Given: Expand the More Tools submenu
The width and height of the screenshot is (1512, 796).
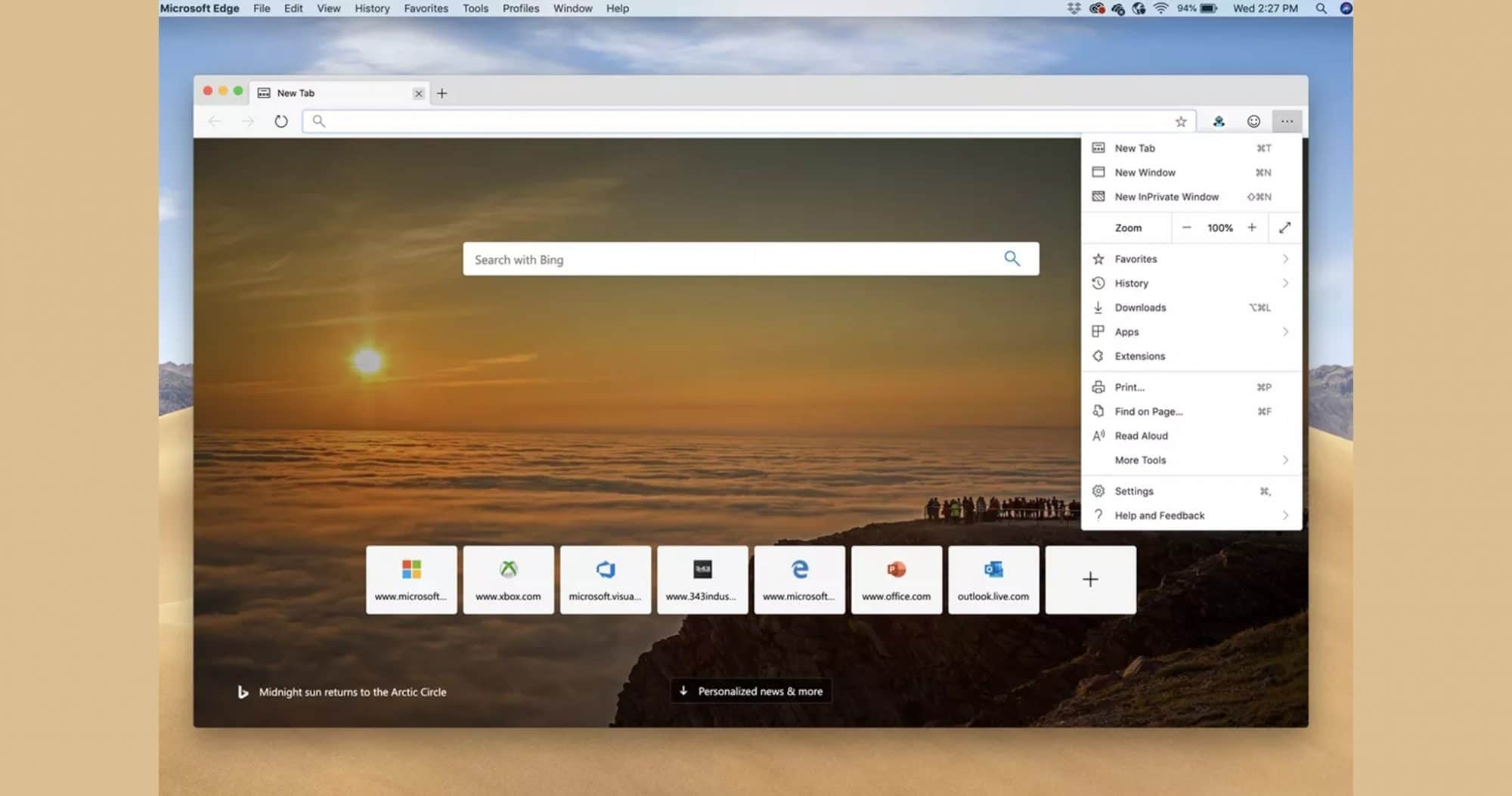Looking at the screenshot, I should [x=1191, y=460].
